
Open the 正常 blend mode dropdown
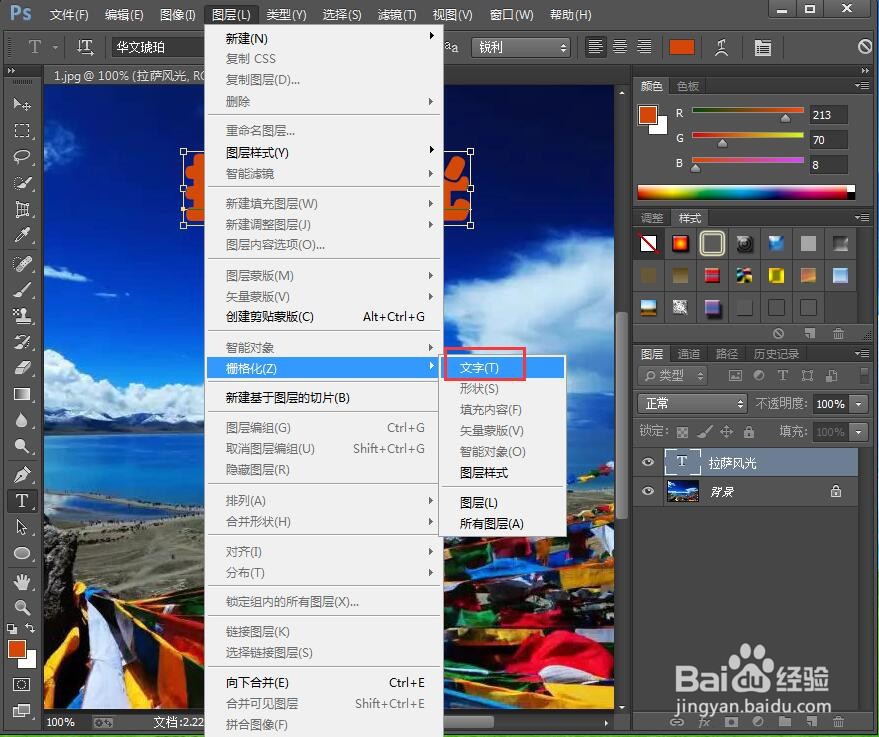pos(691,403)
